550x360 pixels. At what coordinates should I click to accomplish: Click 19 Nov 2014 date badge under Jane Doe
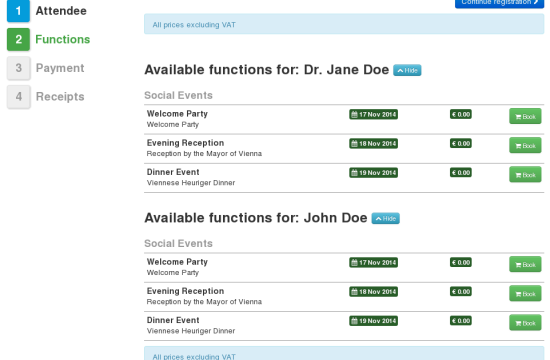(374, 173)
